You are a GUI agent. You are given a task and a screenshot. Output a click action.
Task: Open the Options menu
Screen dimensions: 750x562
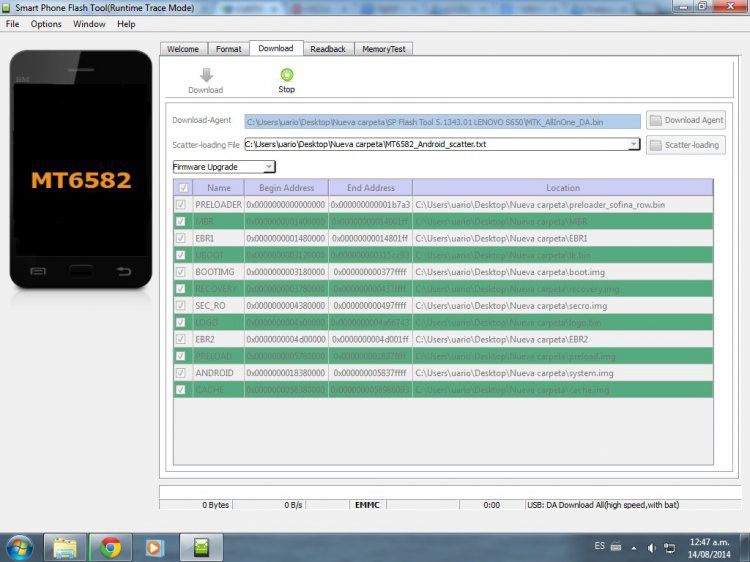46,24
